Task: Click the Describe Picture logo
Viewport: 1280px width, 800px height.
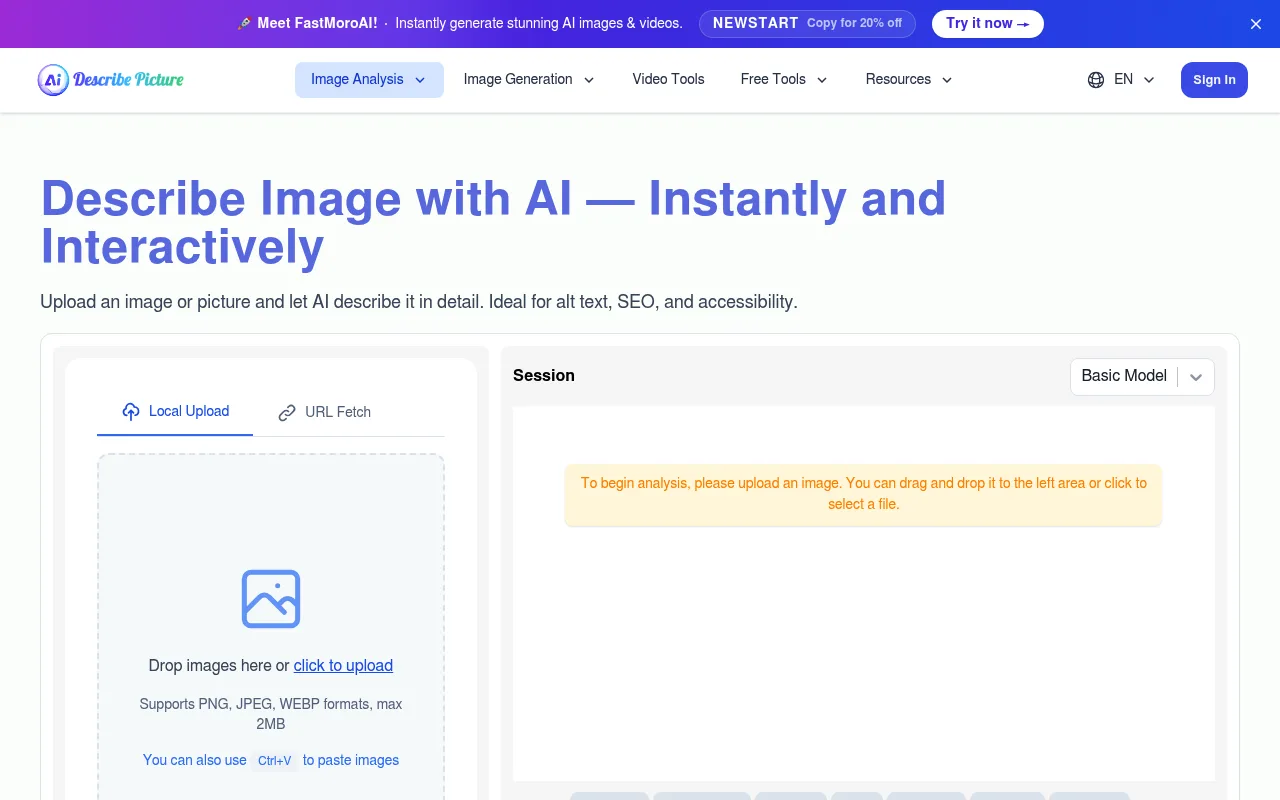Action: click(x=111, y=80)
